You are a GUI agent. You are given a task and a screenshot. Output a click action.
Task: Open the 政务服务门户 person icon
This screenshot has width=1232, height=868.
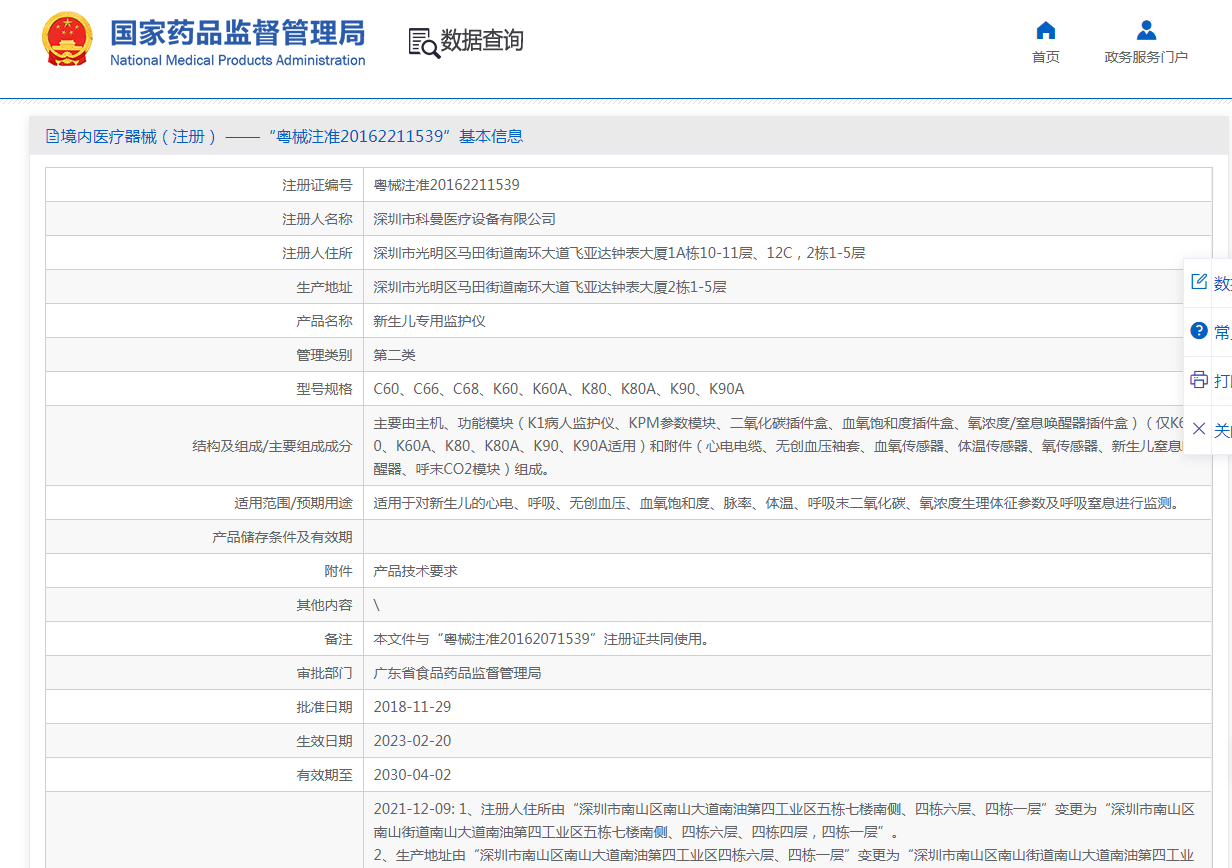click(x=1146, y=30)
